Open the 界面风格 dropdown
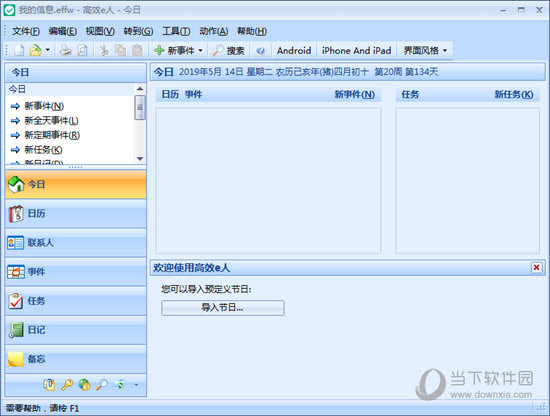The height and width of the screenshot is (416, 550). (425, 51)
